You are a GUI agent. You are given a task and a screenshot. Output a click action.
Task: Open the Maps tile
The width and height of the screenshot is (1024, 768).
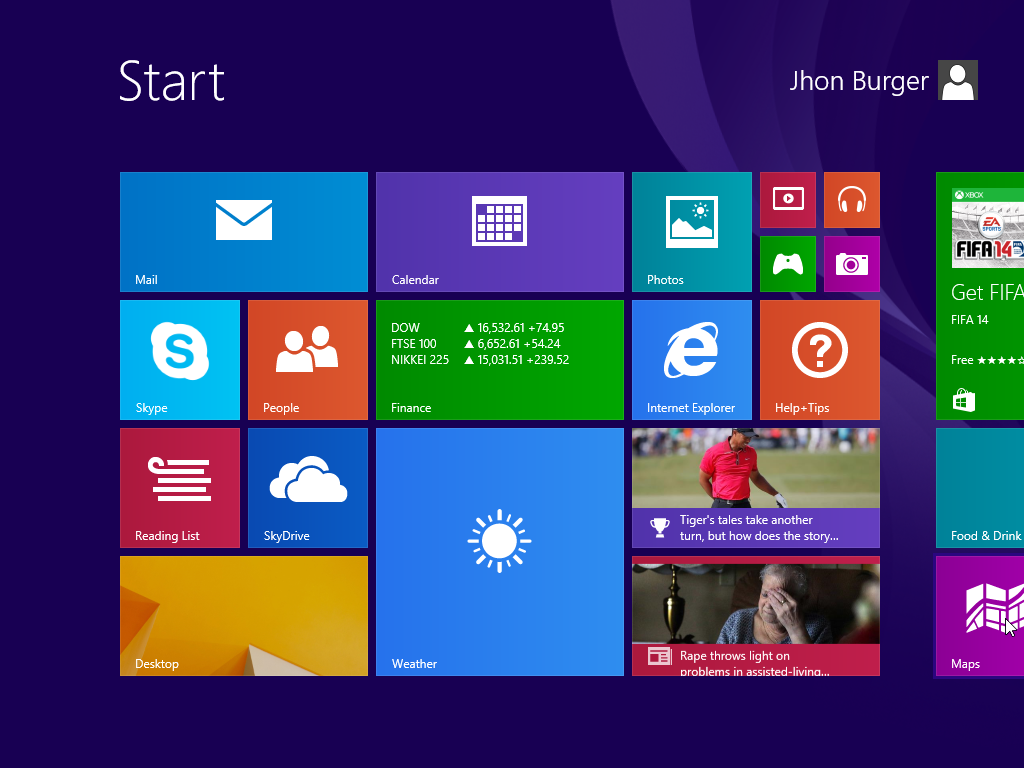pos(980,616)
